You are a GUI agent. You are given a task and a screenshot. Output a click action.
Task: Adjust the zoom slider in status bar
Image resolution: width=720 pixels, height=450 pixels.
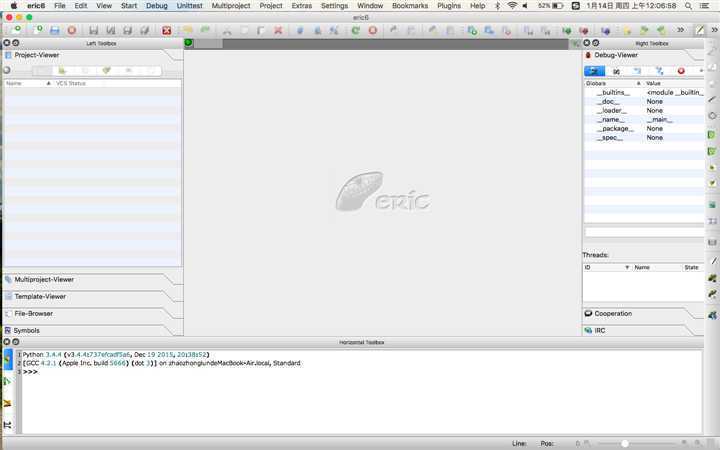(624, 444)
